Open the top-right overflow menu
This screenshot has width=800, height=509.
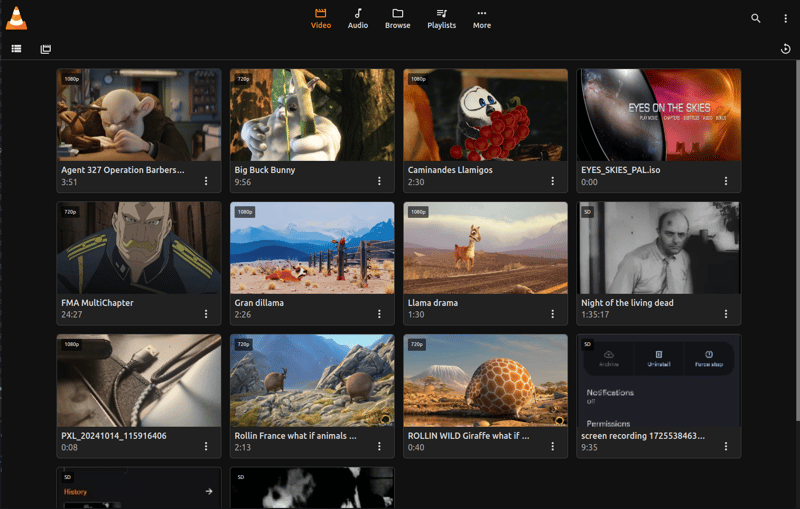point(785,18)
